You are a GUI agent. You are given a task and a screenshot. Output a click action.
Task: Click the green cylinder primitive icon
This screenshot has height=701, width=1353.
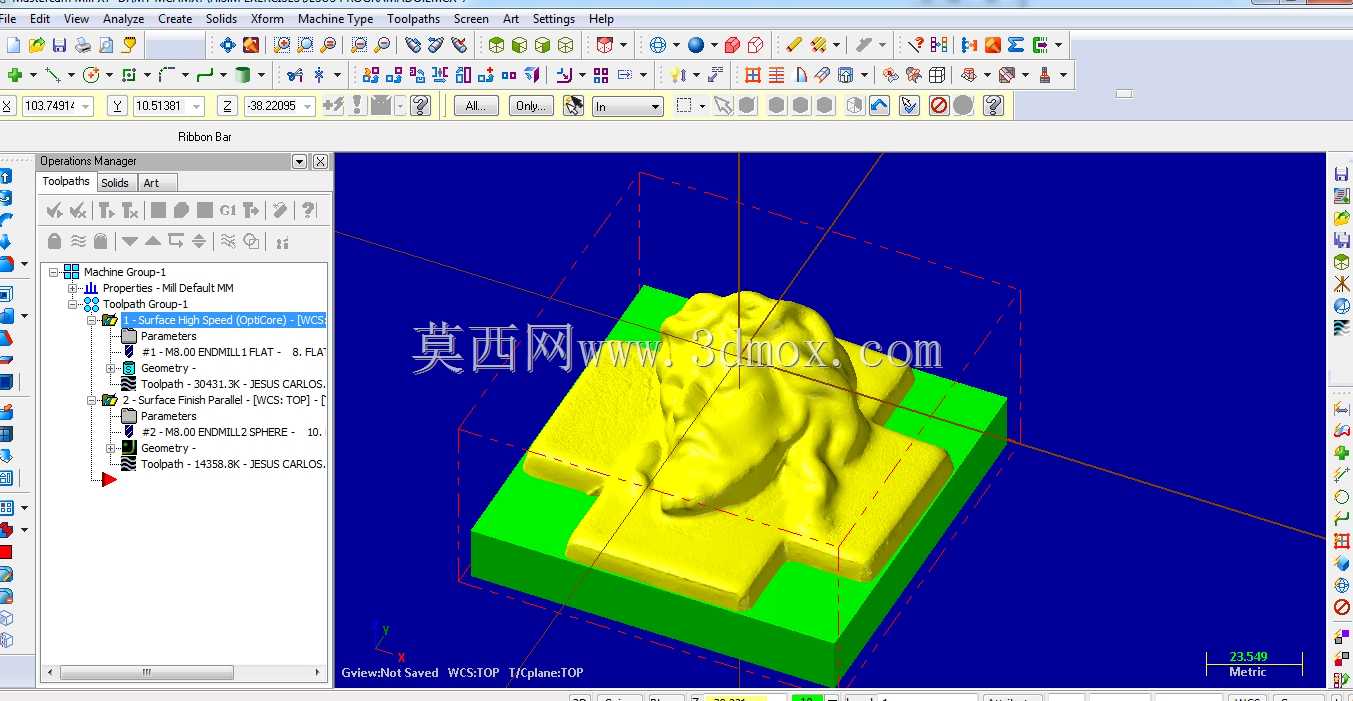242,75
